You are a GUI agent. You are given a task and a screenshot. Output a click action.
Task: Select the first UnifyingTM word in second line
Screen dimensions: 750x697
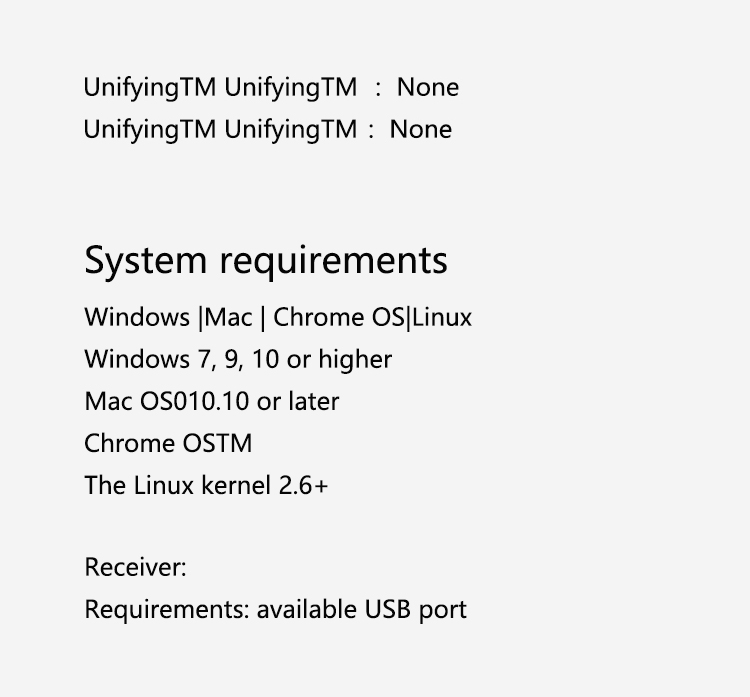coord(150,130)
